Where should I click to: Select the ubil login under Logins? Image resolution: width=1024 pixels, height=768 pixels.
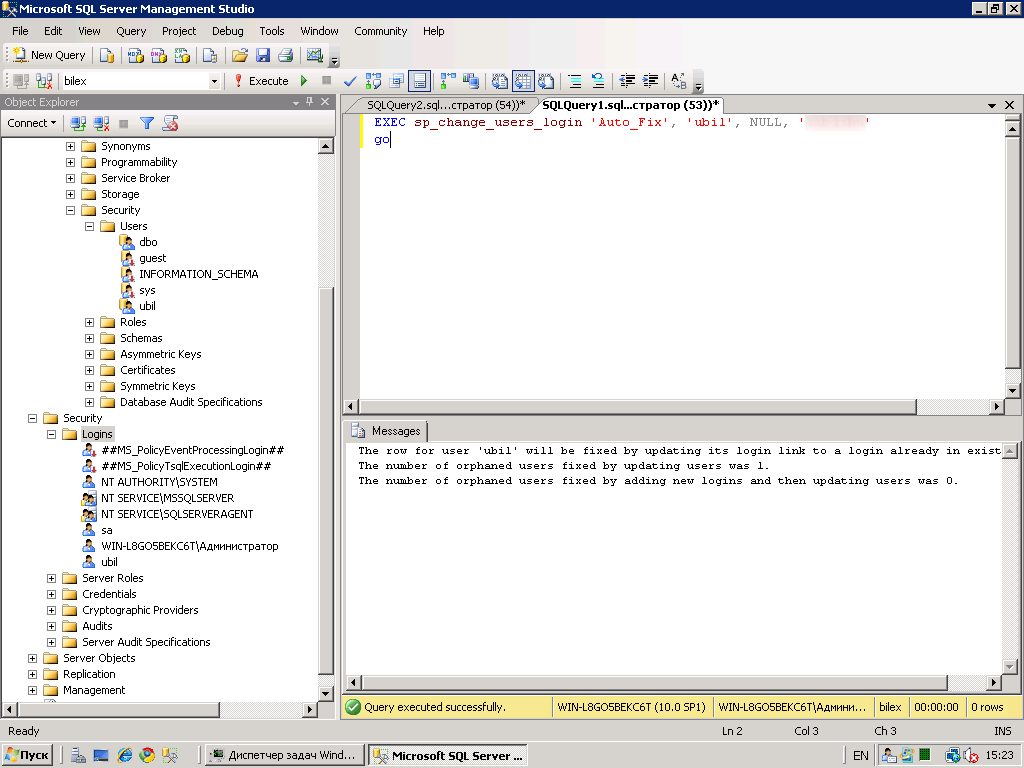(x=109, y=562)
